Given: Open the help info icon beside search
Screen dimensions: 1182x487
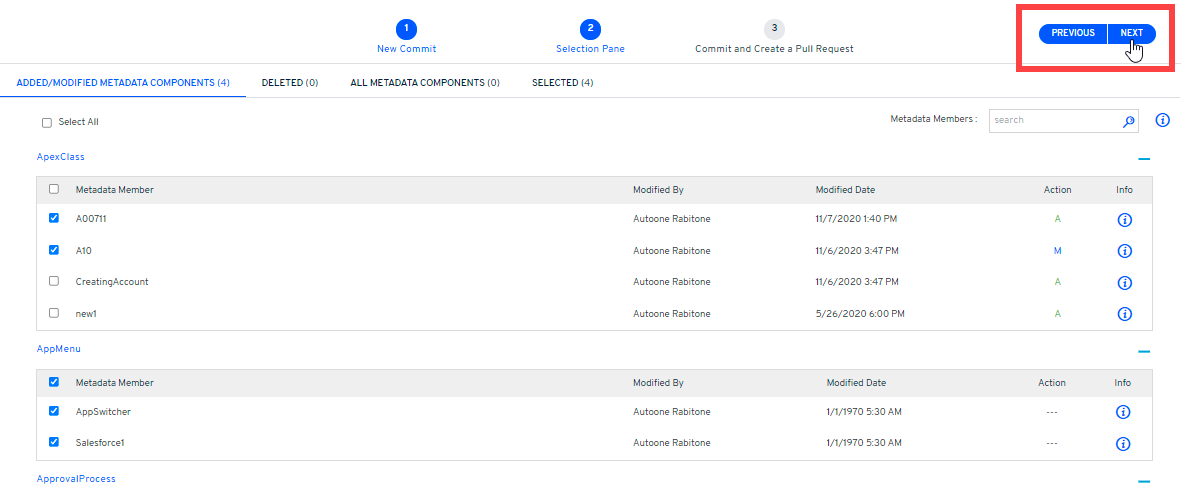Looking at the screenshot, I should tap(1162, 120).
